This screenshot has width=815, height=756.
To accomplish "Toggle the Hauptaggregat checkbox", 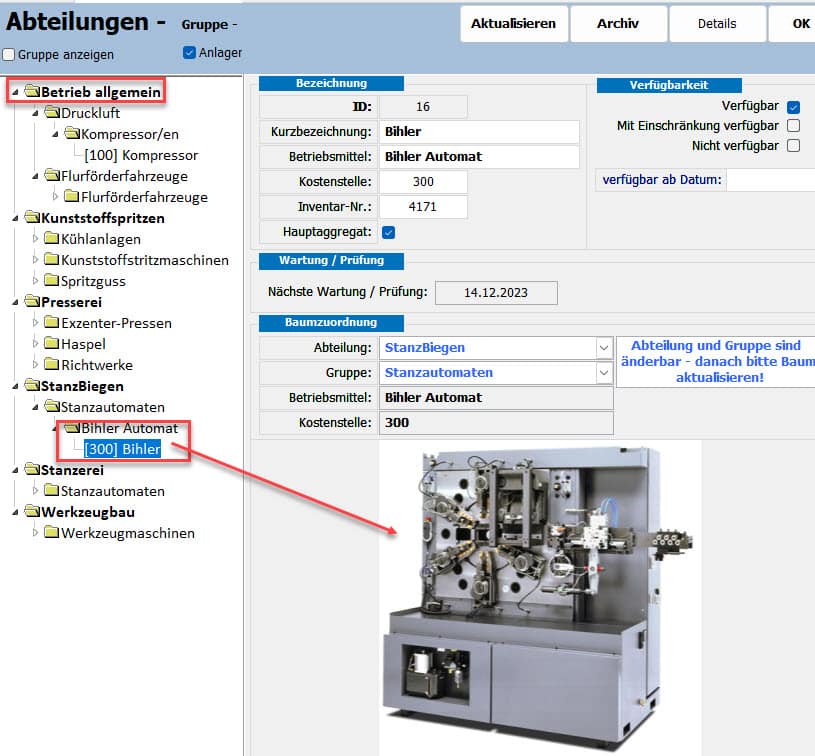I will 389,232.
